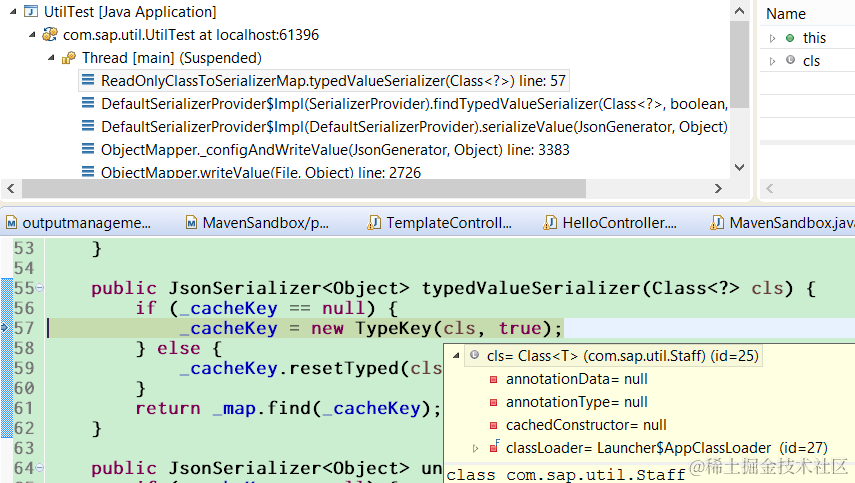Click the stack frame icon beside findTypedValueSerializer

point(88,104)
